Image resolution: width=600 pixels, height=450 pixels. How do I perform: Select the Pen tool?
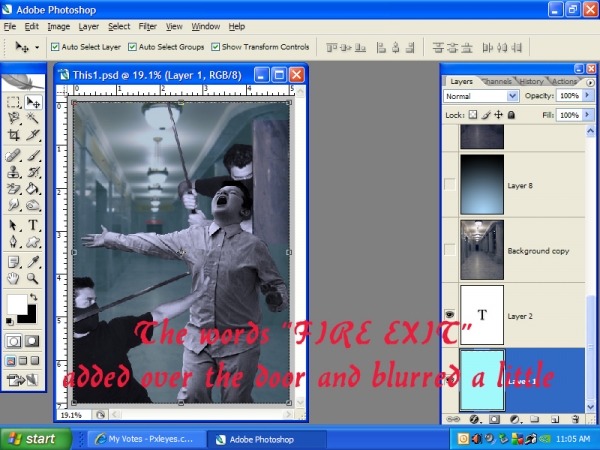13,241
